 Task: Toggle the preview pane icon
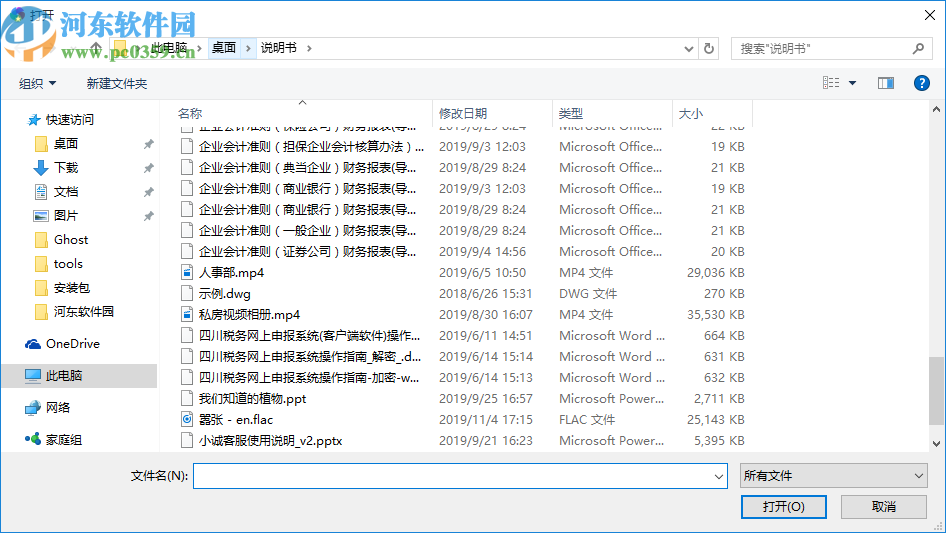885,83
